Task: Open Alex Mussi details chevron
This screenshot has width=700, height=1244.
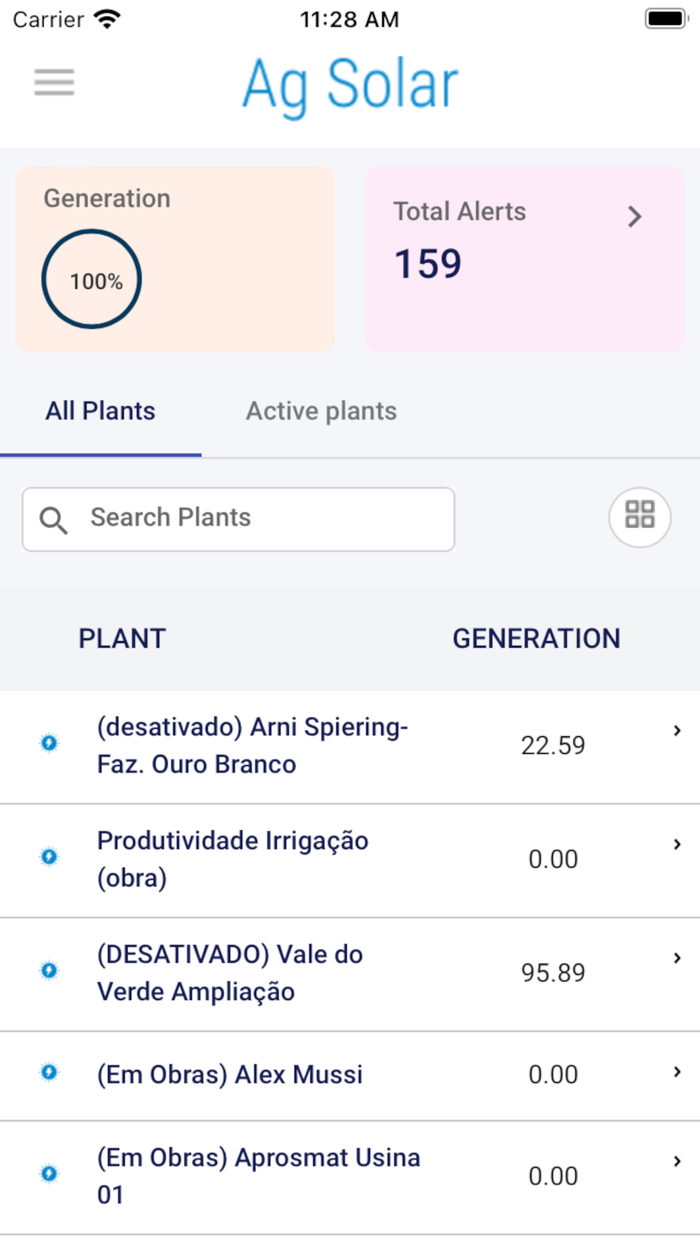Action: point(677,1072)
